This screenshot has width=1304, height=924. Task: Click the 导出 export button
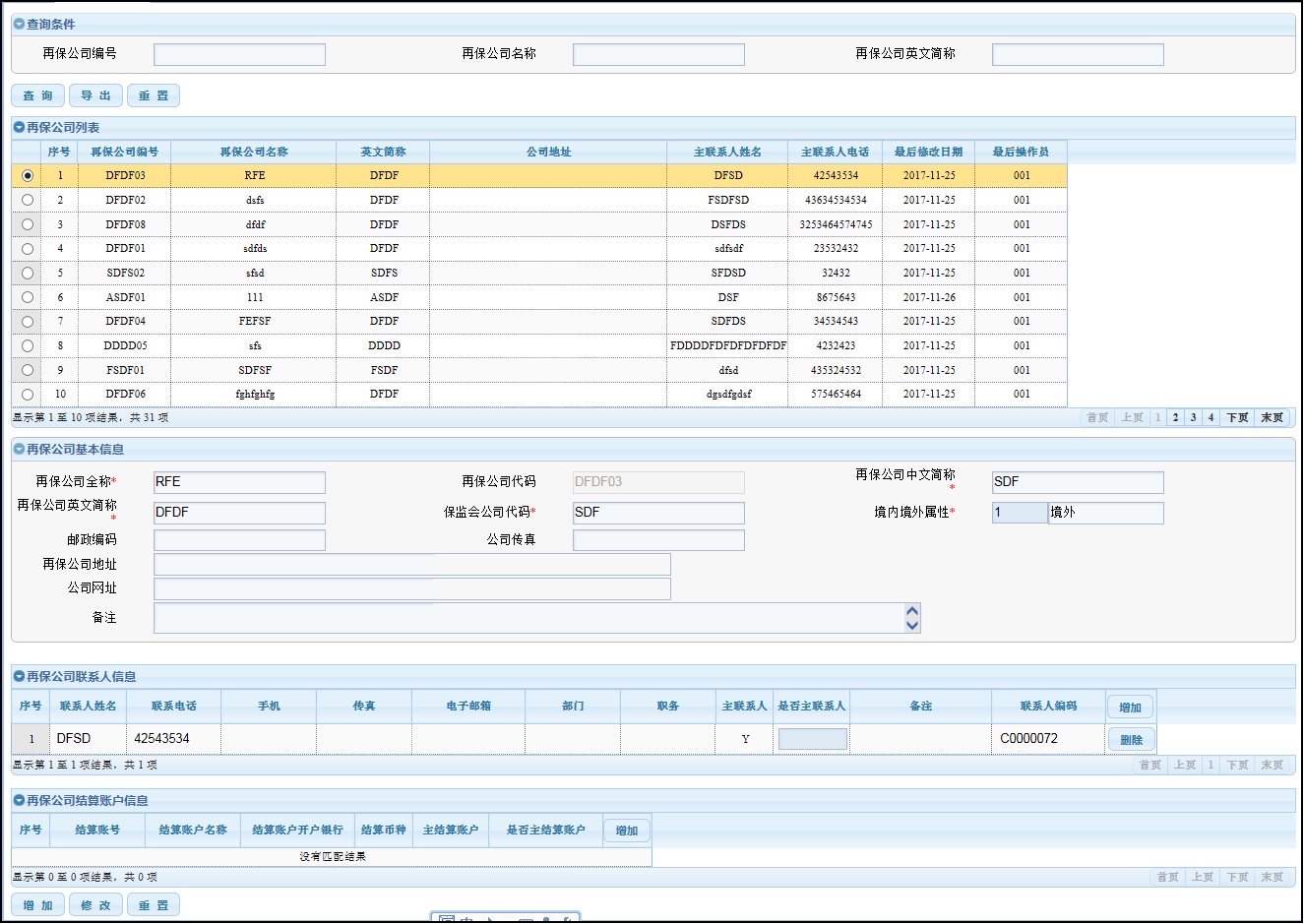[96, 95]
